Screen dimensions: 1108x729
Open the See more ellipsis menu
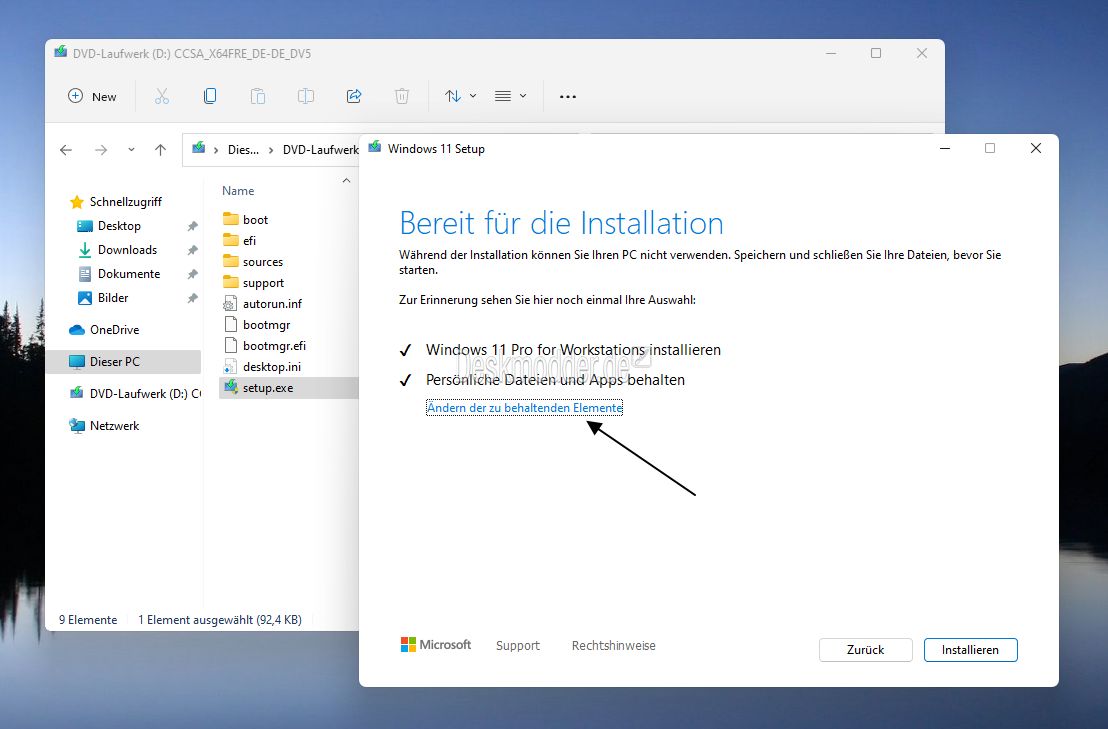[x=567, y=97]
